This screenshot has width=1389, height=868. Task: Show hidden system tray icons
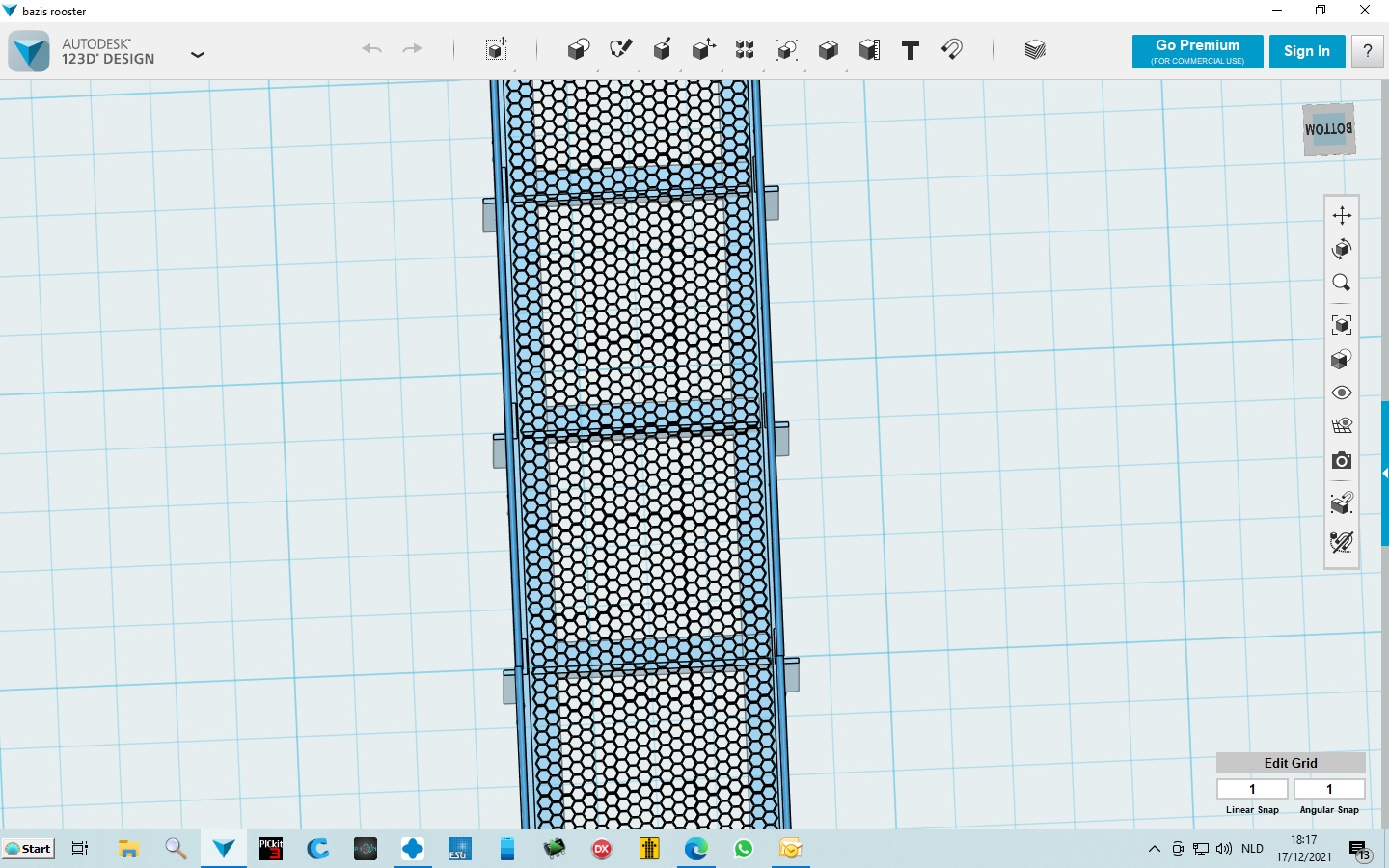pyautogui.click(x=1154, y=849)
